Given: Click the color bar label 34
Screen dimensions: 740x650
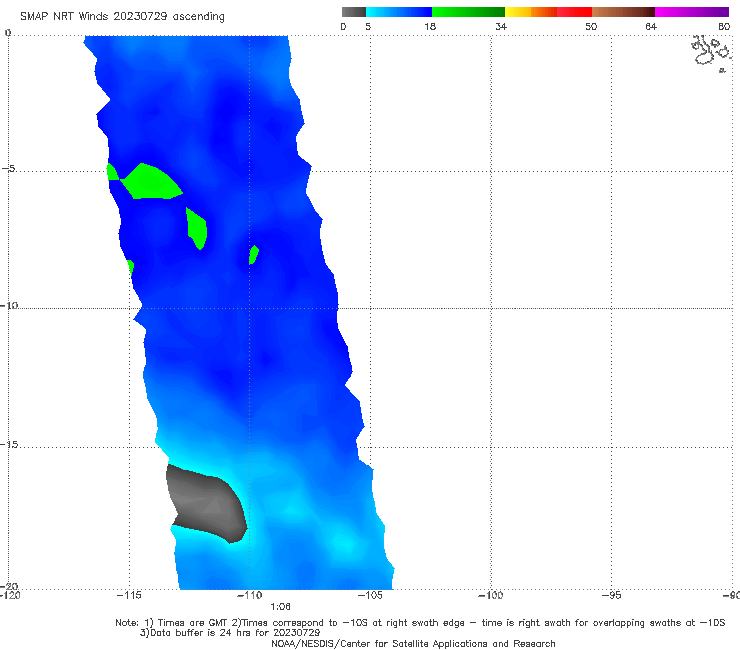Looking at the screenshot, I should point(501,26).
